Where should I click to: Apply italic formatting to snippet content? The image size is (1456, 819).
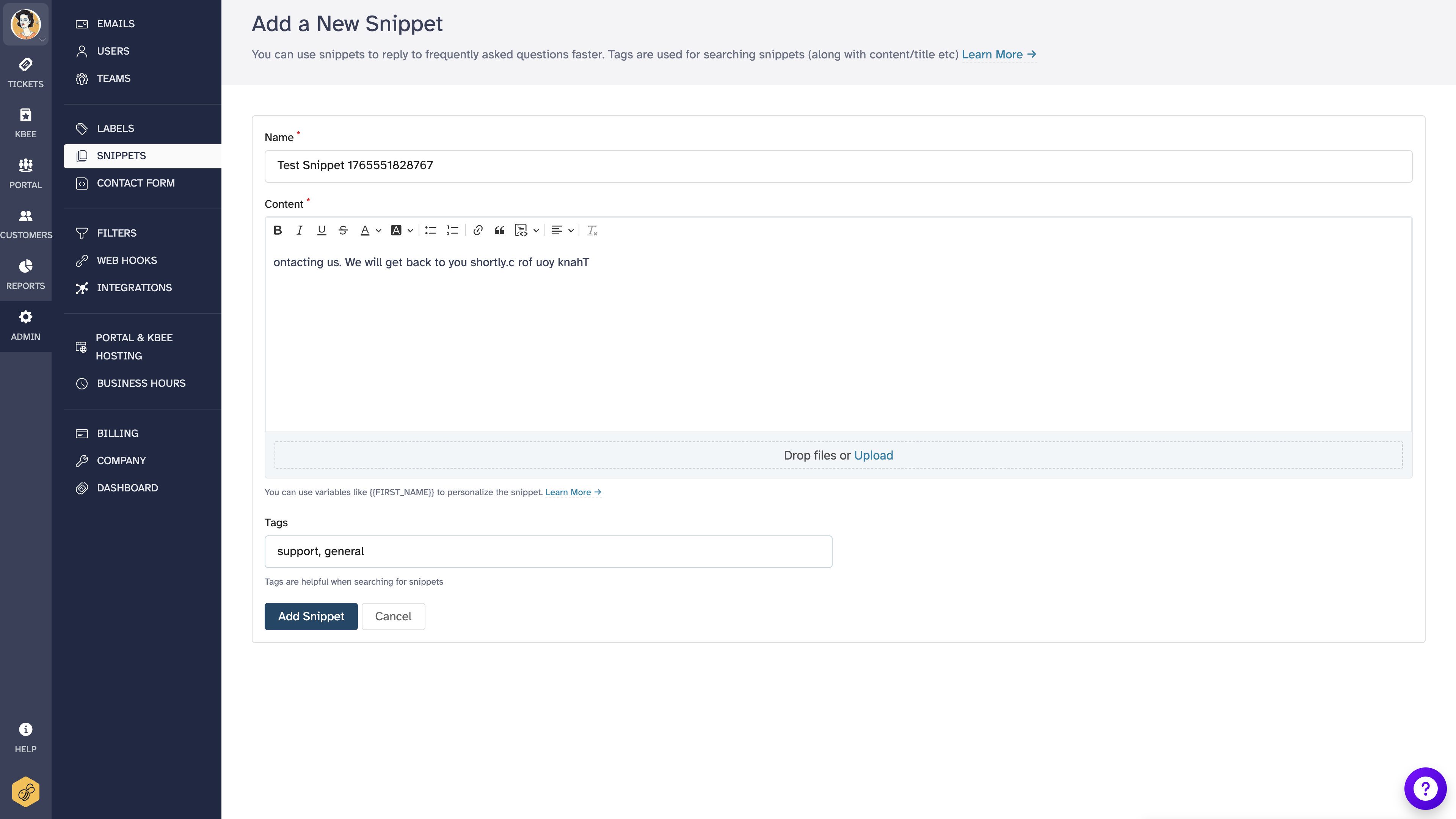tap(300, 230)
